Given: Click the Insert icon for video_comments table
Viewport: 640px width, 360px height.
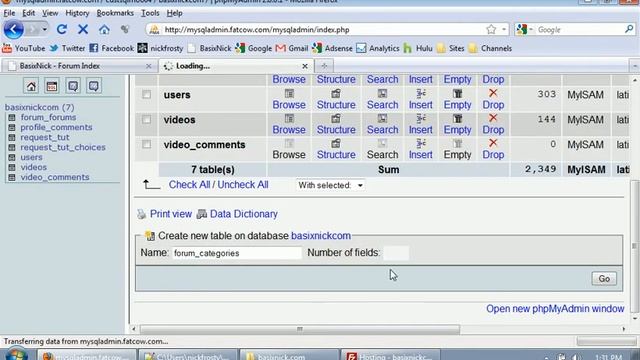Looking at the screenshot, I should [x=421, y=143].
